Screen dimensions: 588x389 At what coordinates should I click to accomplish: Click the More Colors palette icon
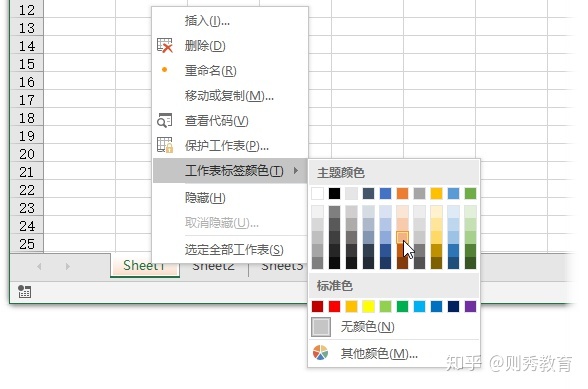[x=320, y=353]
